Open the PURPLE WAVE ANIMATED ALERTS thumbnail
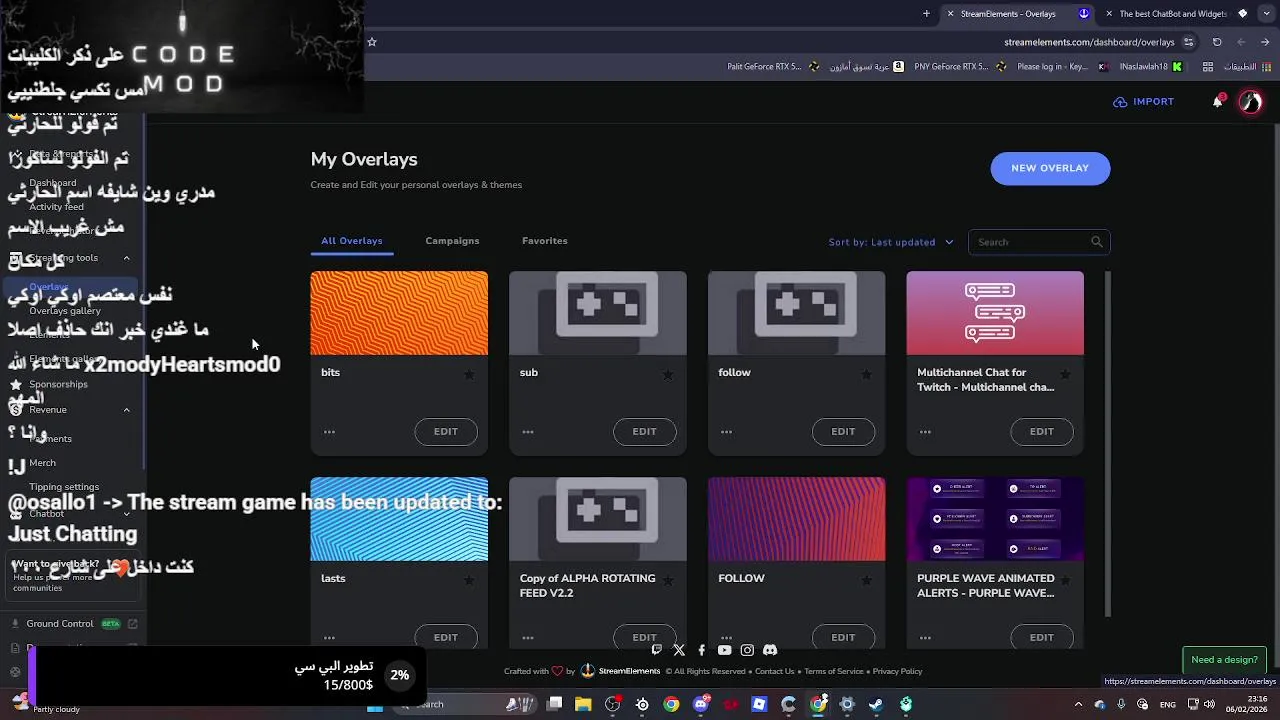The image size is (1280, 720). tap(995, 519)
